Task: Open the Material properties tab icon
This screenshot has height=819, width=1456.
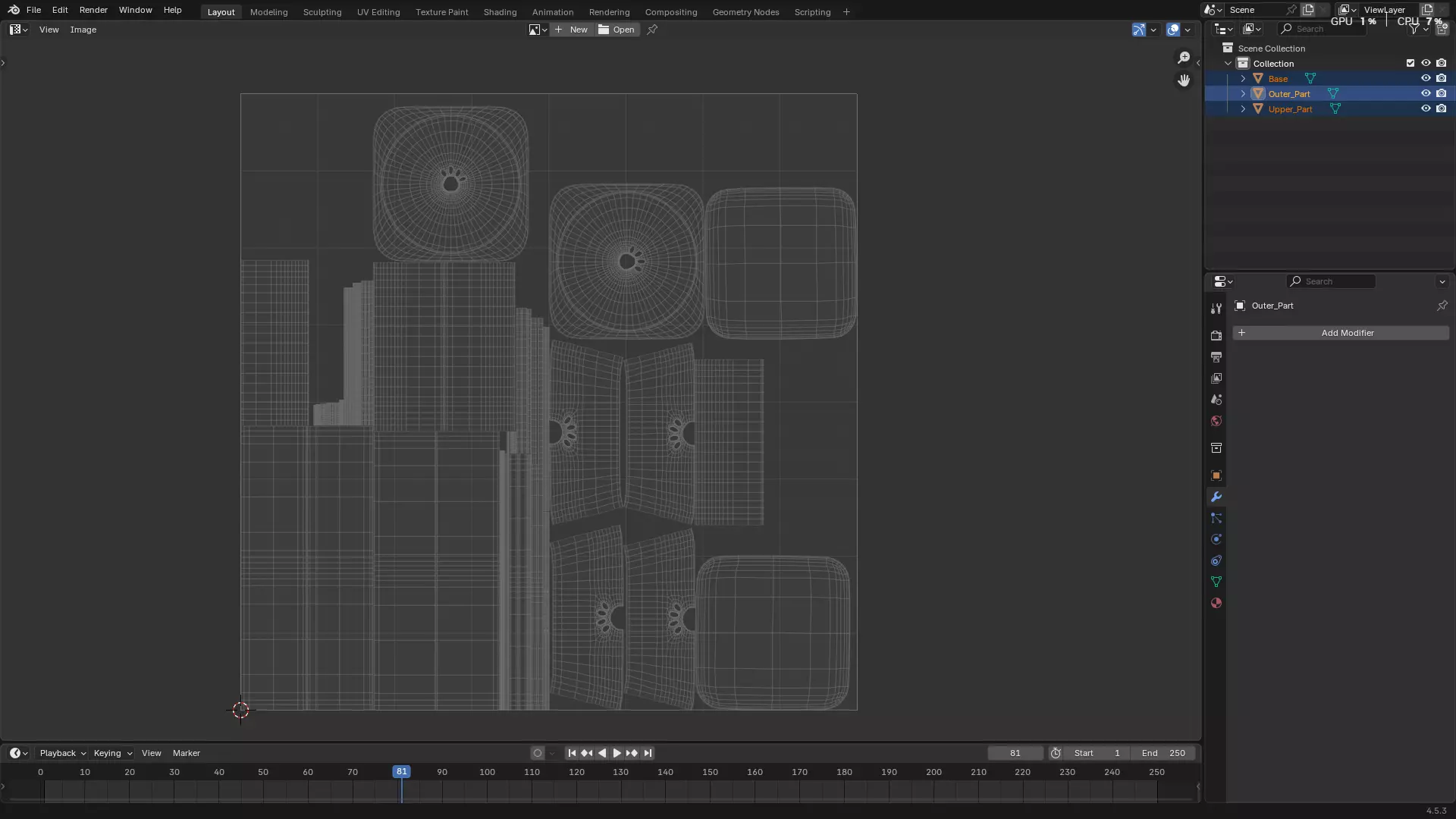Action: 1216,604
